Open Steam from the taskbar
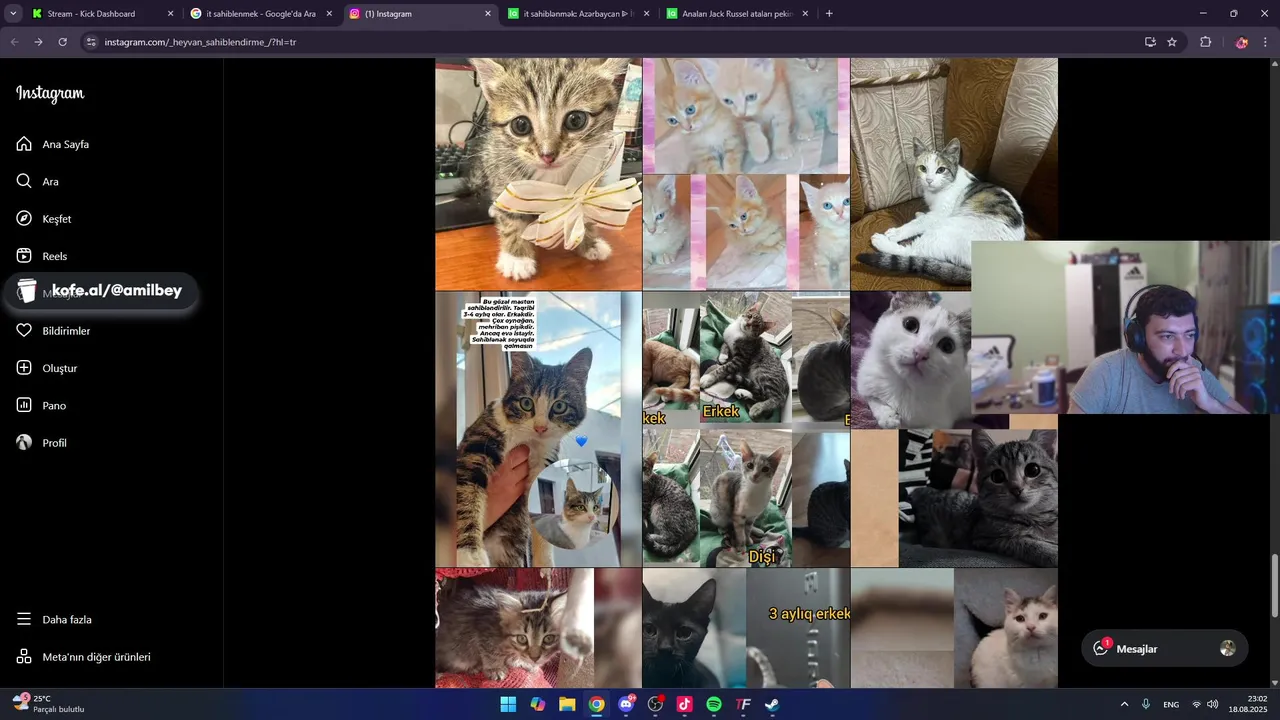The width and height of the screenshot is (1280, 720). tap(772, 704)
